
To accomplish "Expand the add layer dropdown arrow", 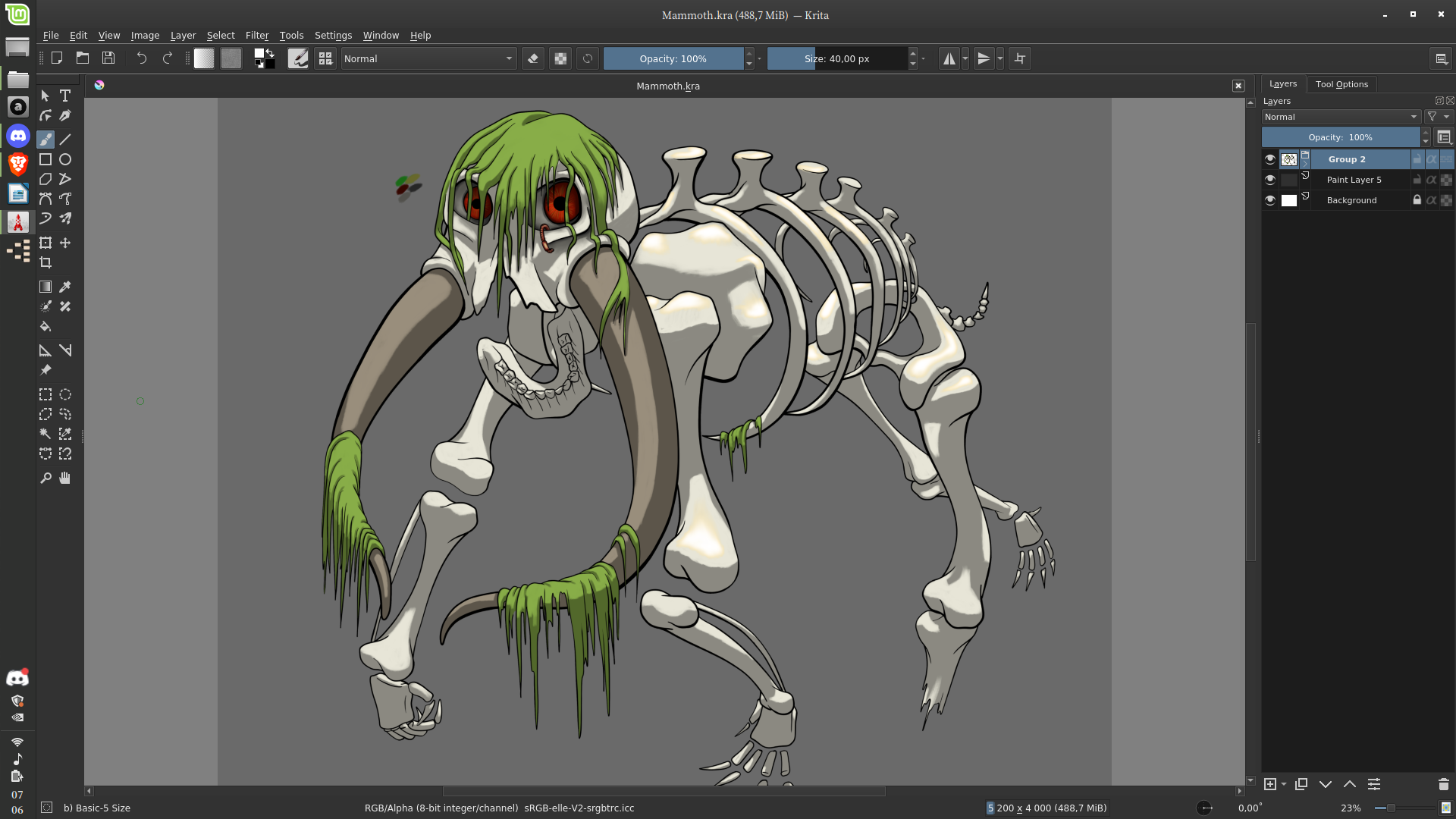I will [x=1284, y=784].
